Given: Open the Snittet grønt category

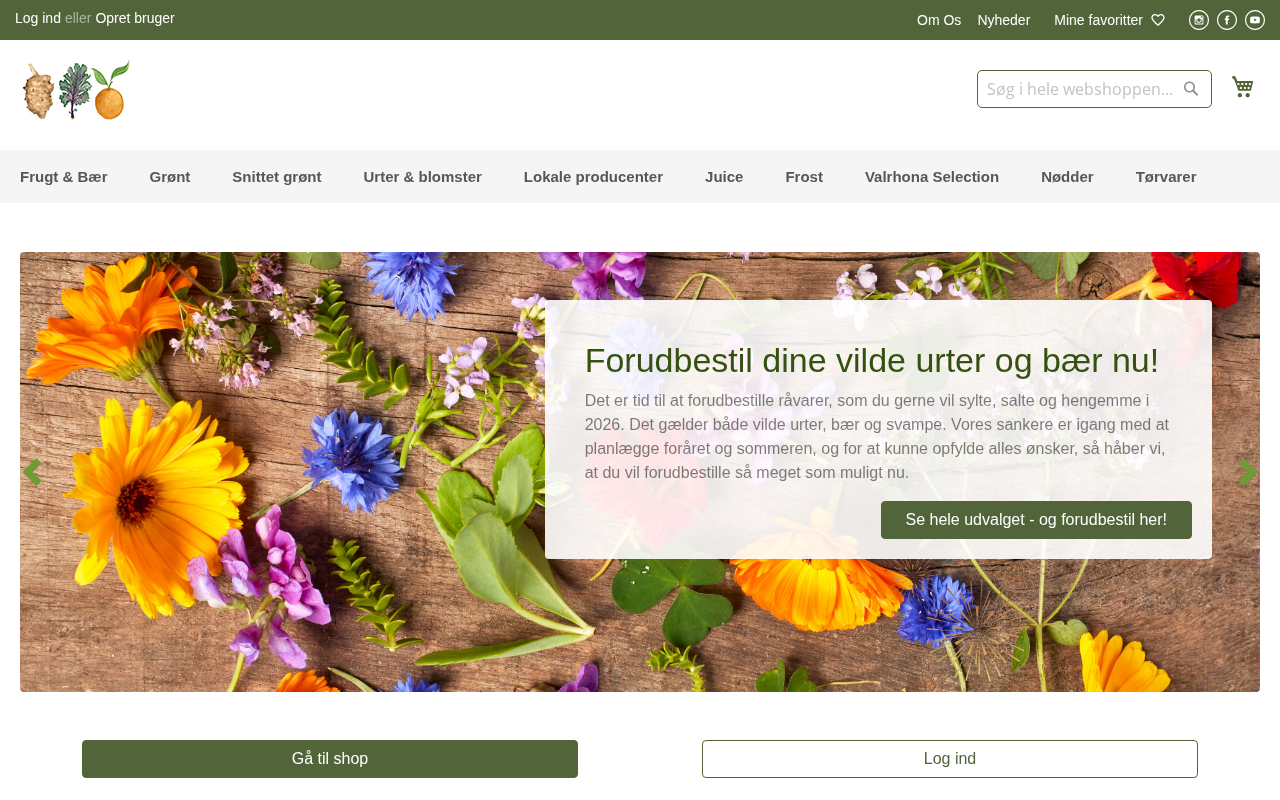Looking at the screenshot, I should point(277,177).
